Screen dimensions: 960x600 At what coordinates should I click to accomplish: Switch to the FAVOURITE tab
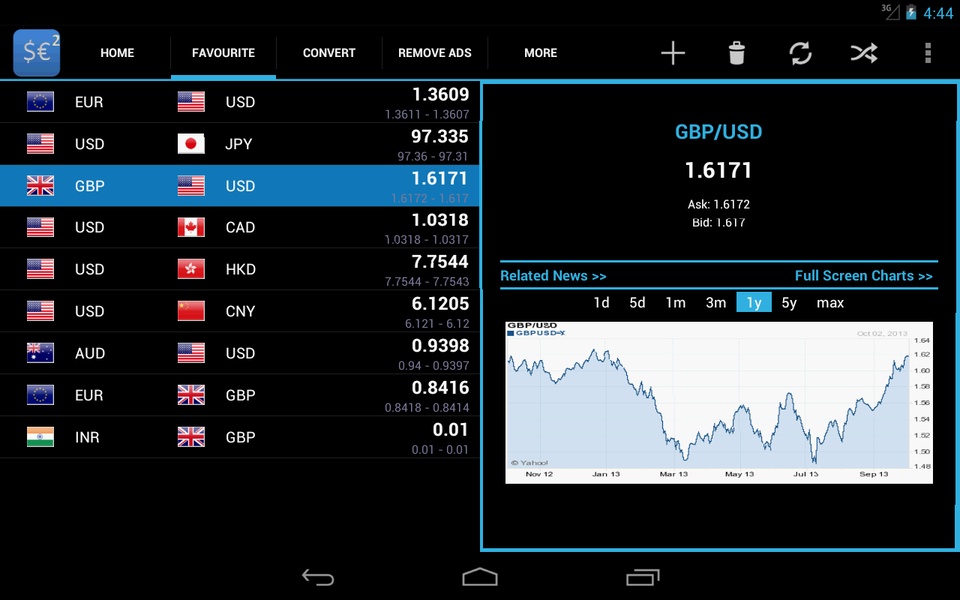click(223, 53)
